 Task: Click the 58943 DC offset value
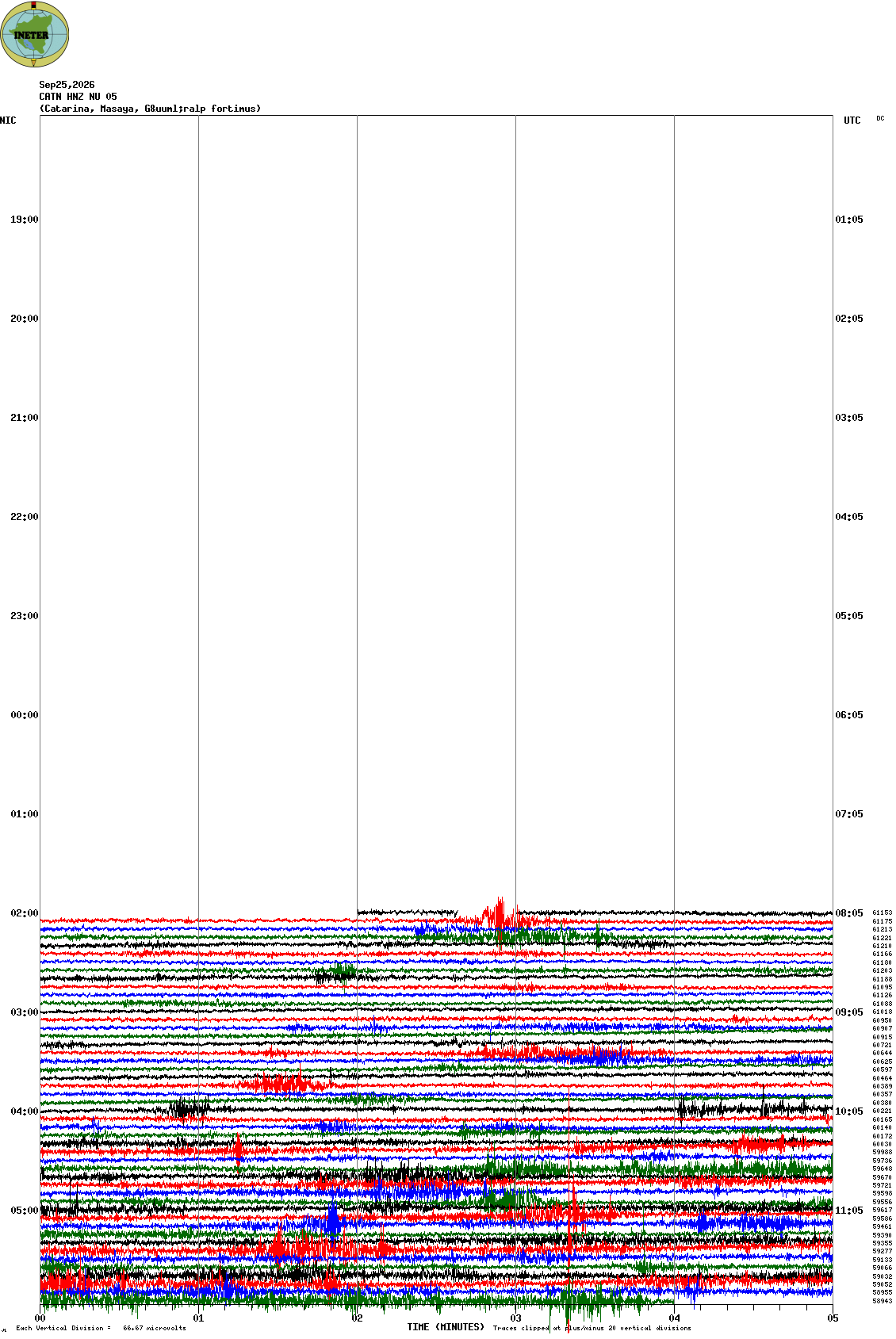(x=882, y=1301)
